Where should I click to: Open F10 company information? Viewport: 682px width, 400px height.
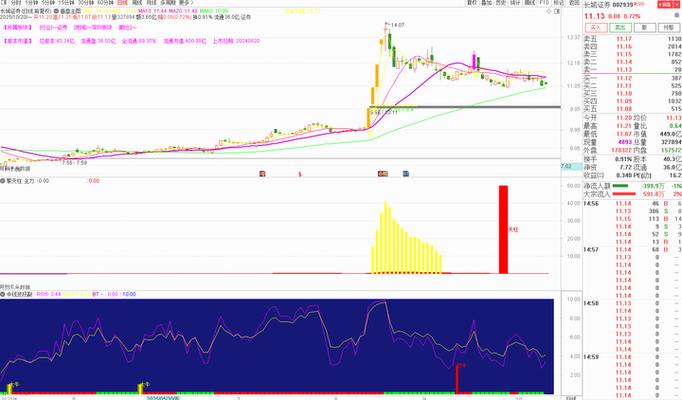(544, 3)
